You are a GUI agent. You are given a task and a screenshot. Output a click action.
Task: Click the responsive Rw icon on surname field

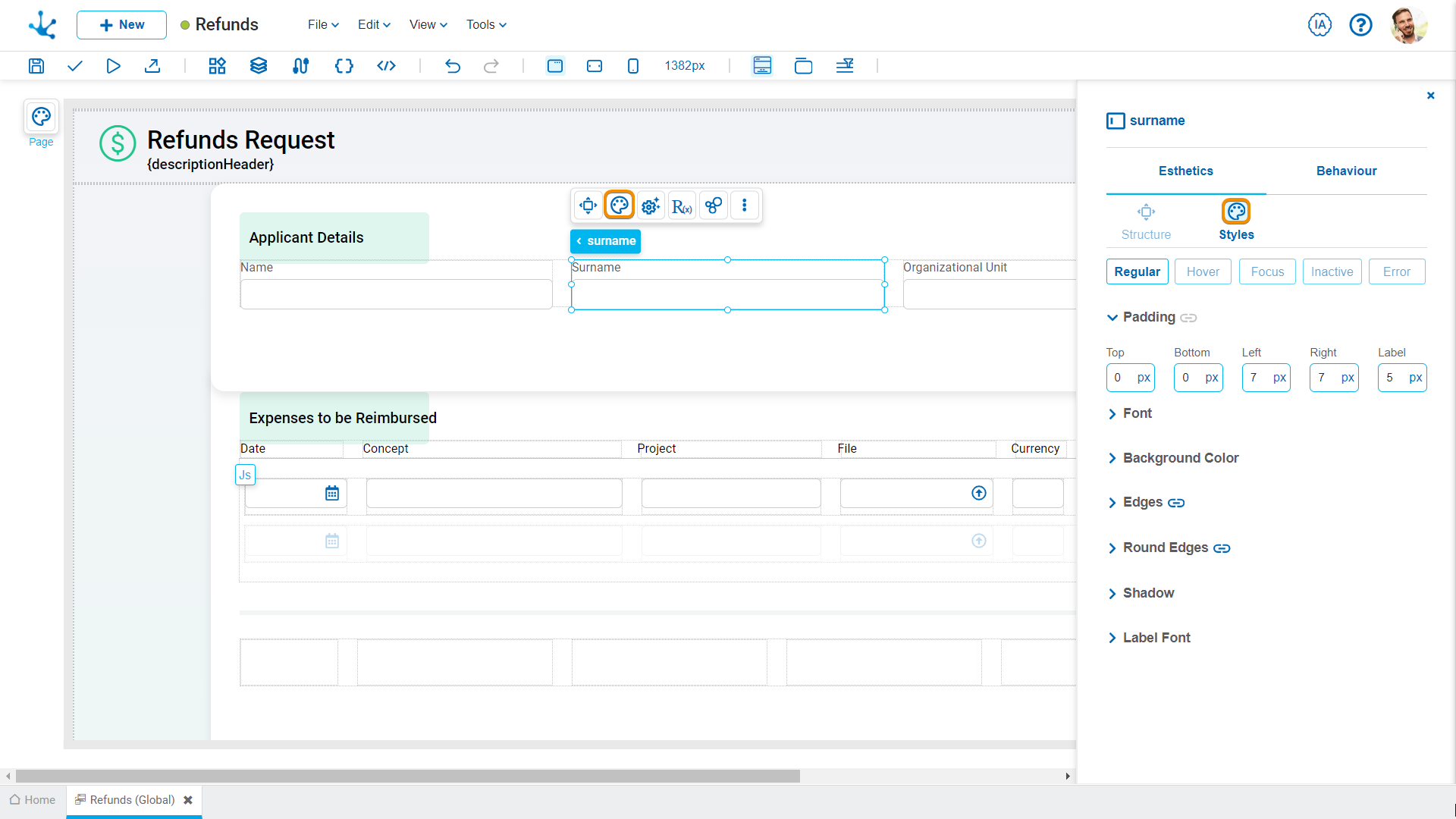click(x=682, y=205)
